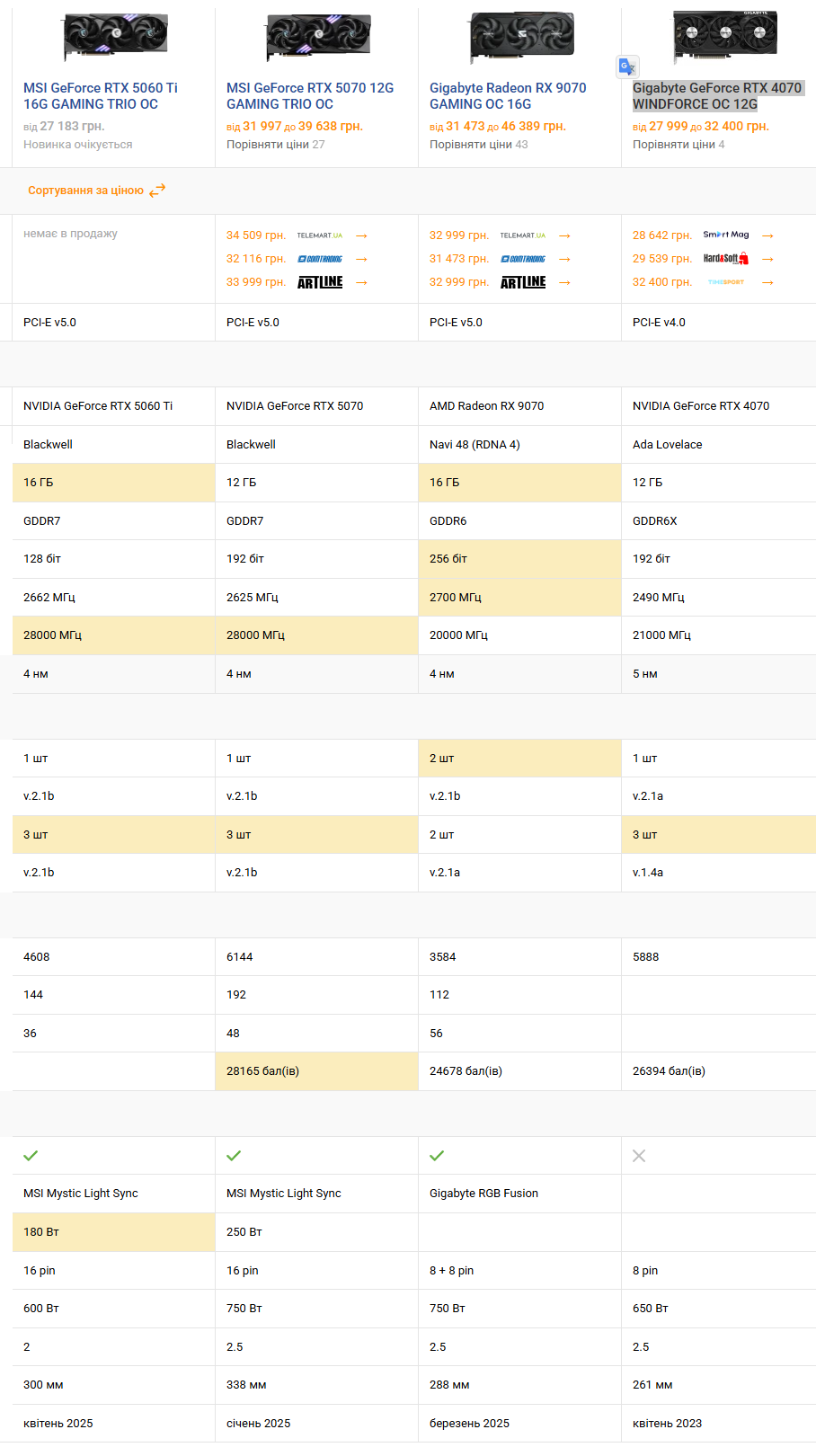
Task: Open the Comtrading logo beside 32 116 грн.
Action: [x=320, y=259]
